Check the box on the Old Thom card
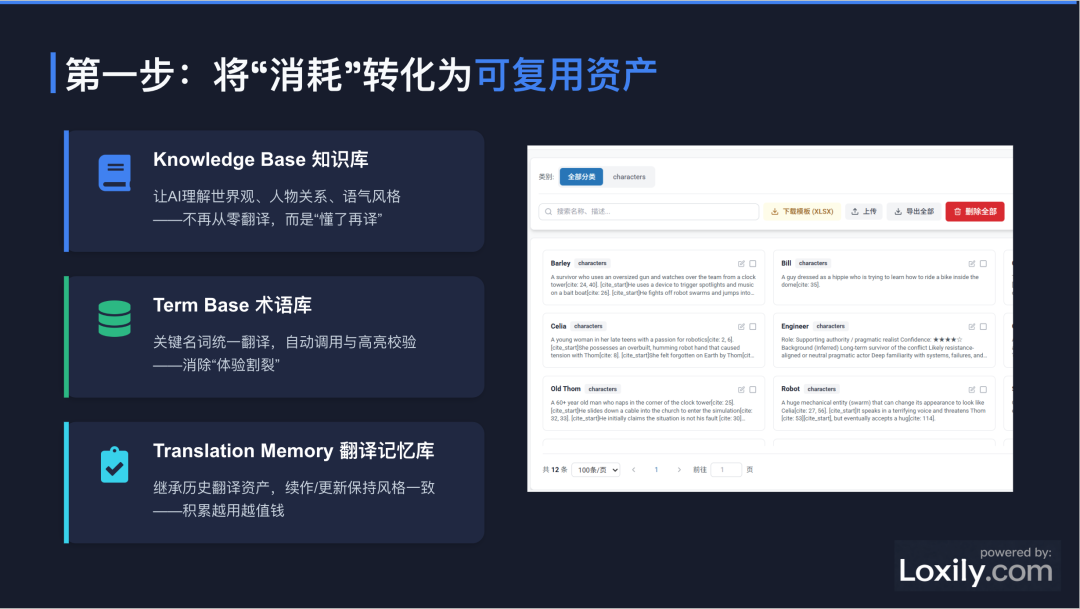1080x609 pixels. pyautogui.click(x=753, y=389)
